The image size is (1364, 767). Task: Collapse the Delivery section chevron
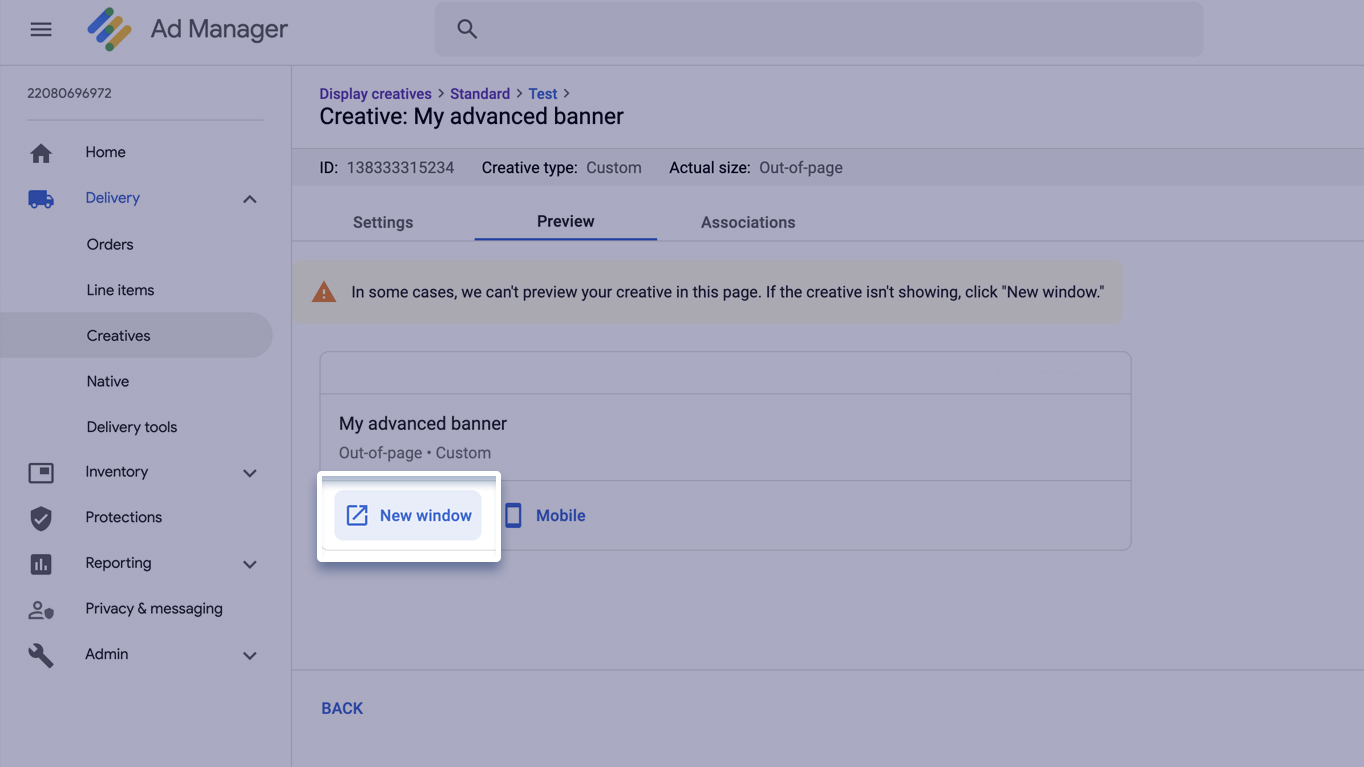pyautogui.click(x=250, y=199)
